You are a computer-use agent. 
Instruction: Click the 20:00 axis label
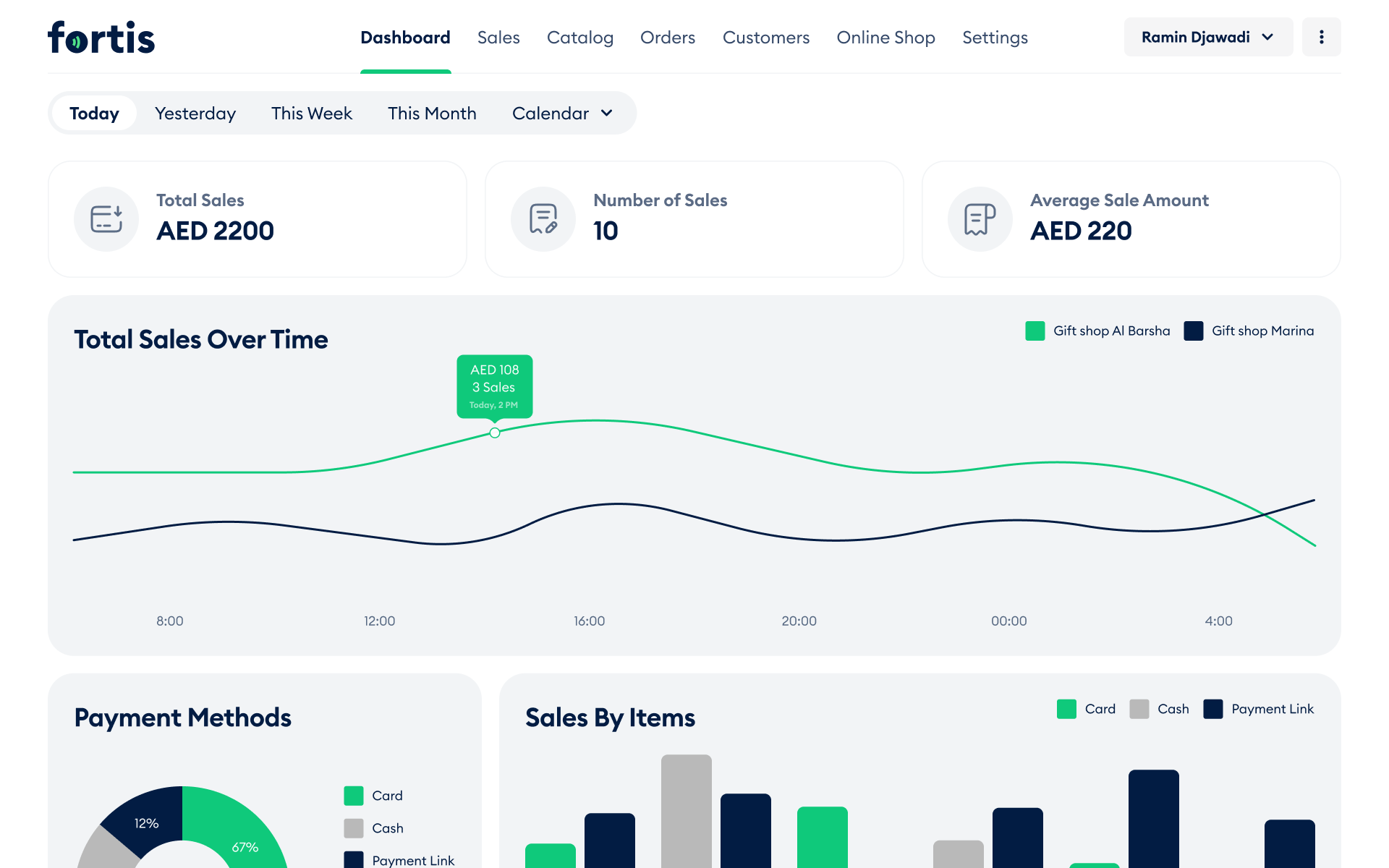799,621
